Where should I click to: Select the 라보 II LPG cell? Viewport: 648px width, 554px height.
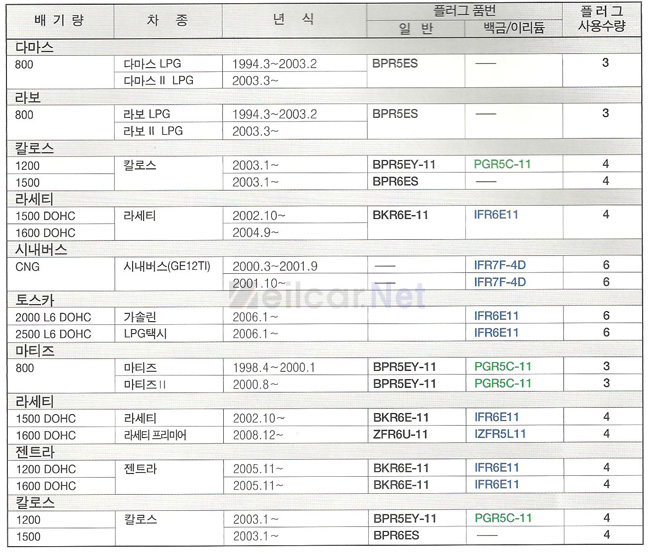pyautogui.click(x=153, y=131)
